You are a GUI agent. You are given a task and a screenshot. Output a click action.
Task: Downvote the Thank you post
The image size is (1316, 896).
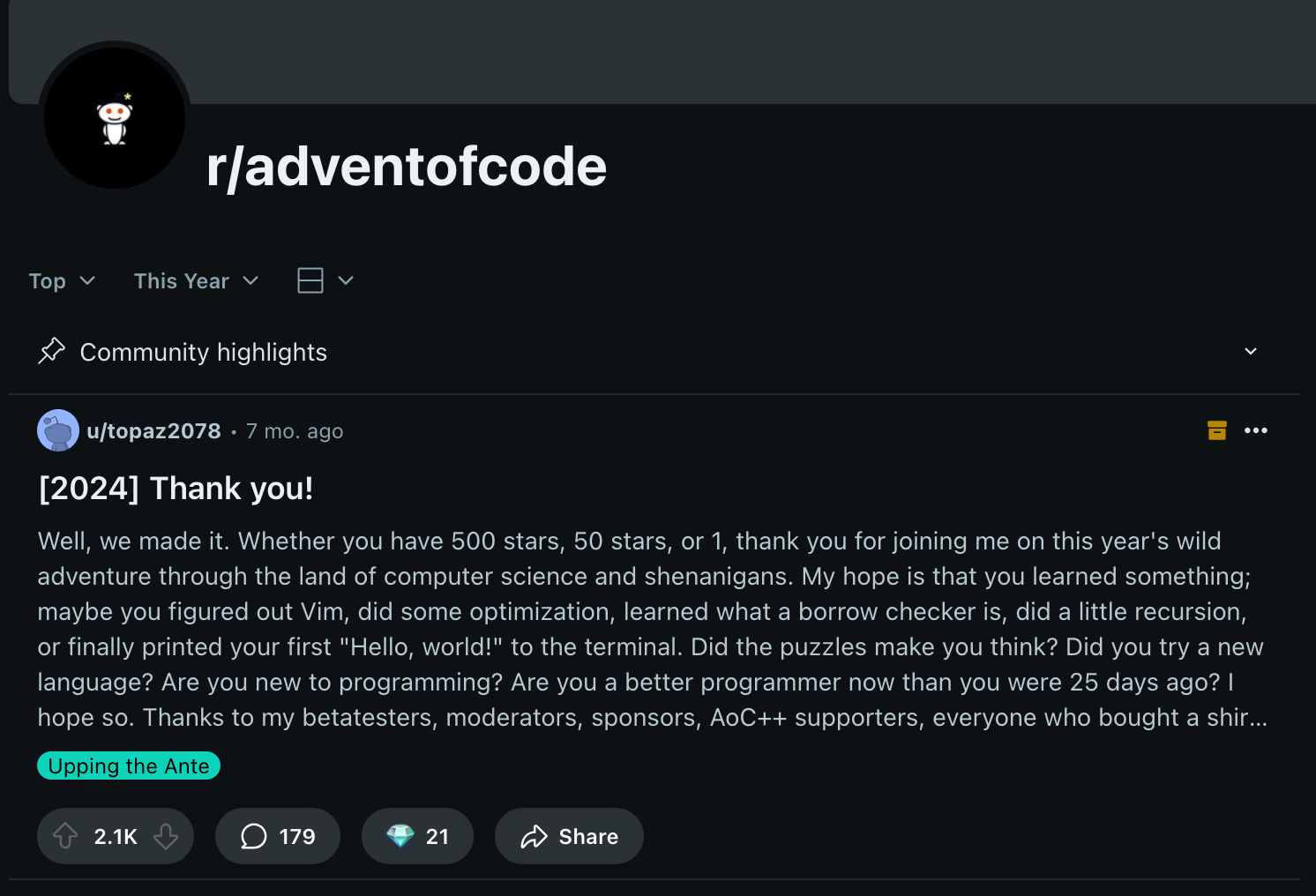[166, 836]
